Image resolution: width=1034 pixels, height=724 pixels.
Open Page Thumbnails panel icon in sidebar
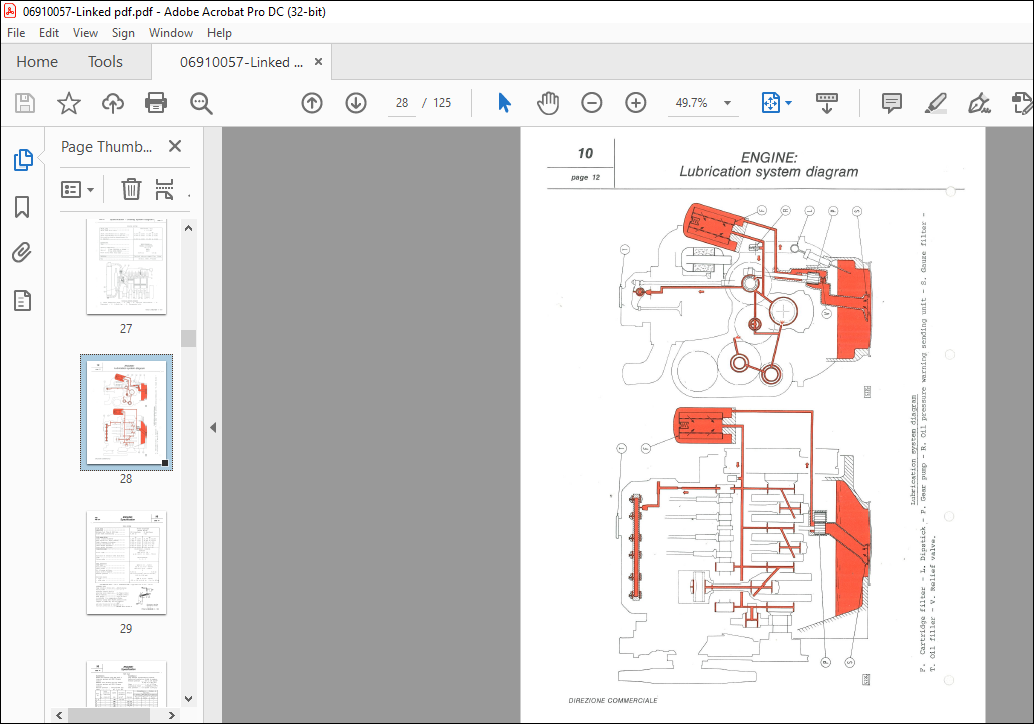pos(23,160)
